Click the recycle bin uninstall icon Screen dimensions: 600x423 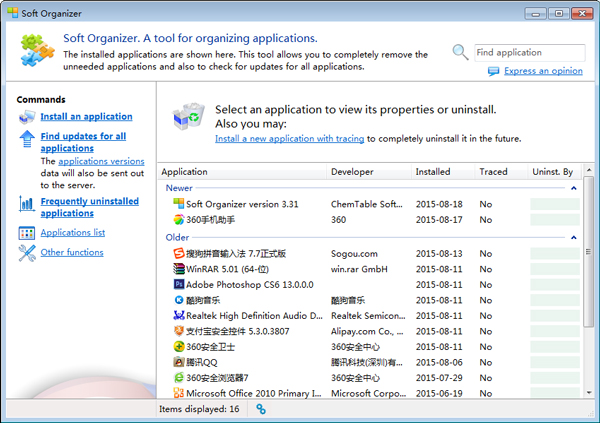pyautogui.click(x=189, y=116)
